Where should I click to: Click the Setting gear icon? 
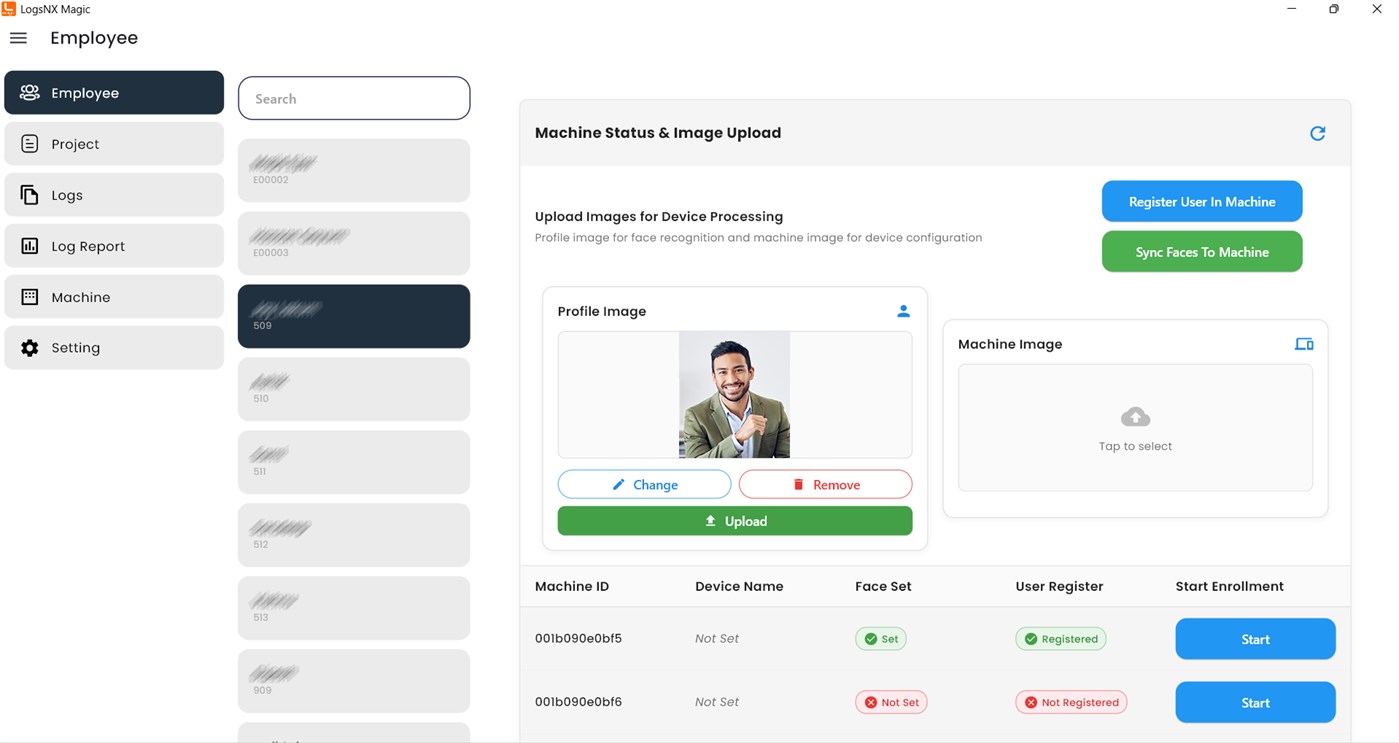30,348
